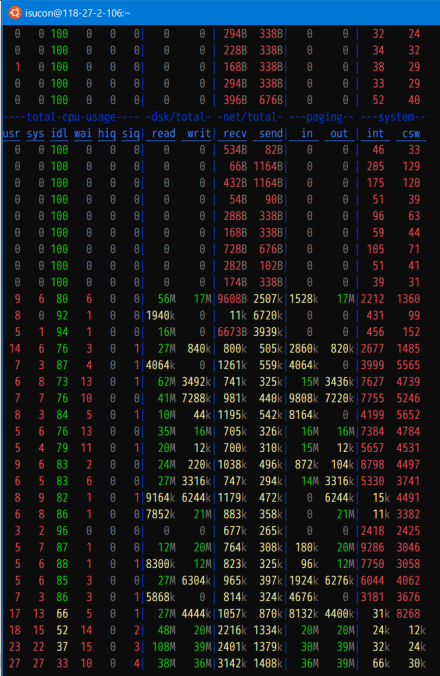Click the 4676k paging in value
Screen dimensions: 440x676
click(304, 597)
